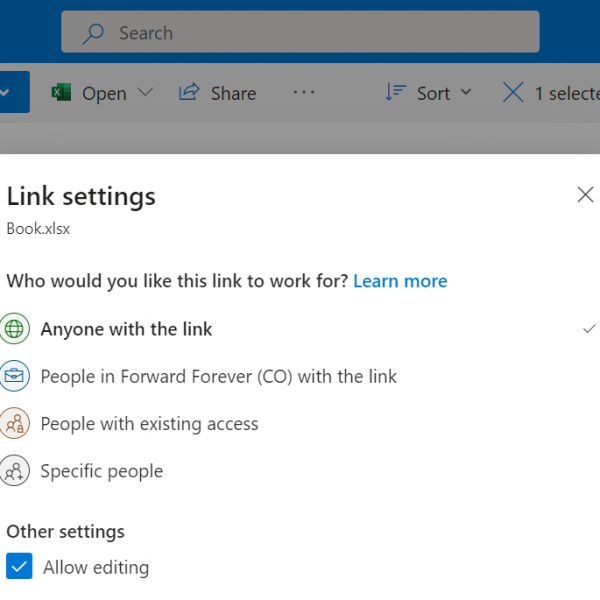
Task: Click the X icon to clear selection
Action: click(512, 92)
